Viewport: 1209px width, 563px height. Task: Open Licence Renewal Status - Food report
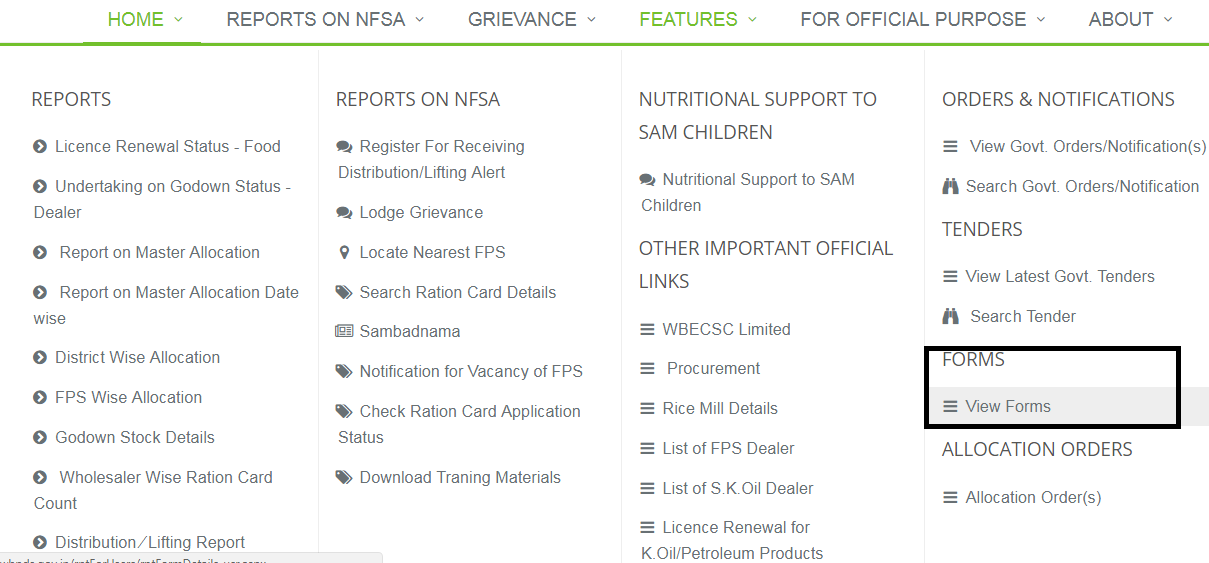point(167,147)
